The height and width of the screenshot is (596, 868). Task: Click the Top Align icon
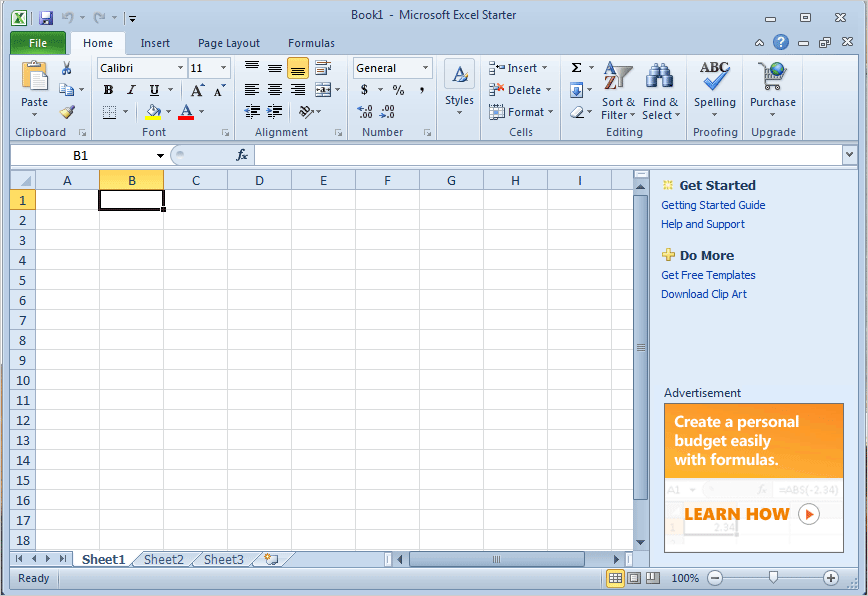point(252,68)
